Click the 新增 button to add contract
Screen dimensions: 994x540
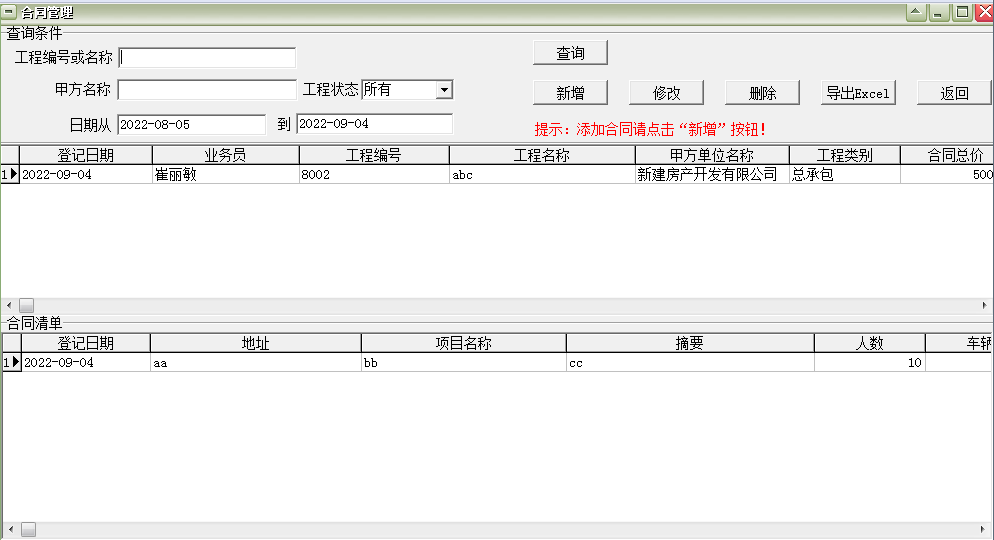tap(570, 93)
